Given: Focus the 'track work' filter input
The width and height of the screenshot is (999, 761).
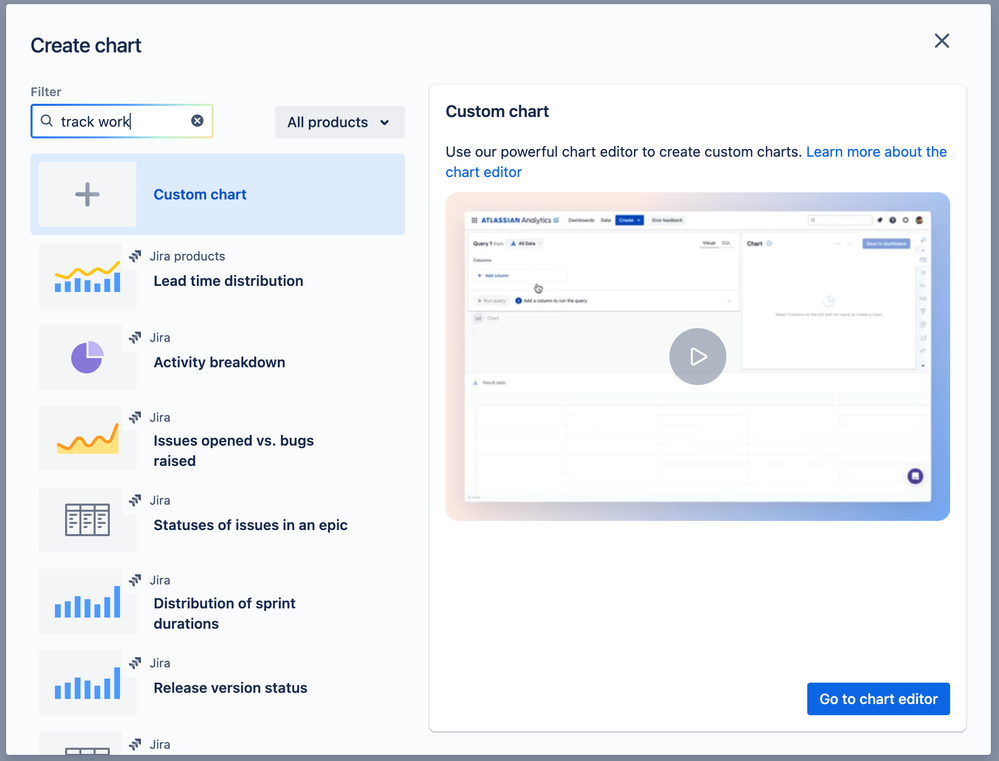Looking at the screenshot, I should pyautogui.click(x=122, y=121).
